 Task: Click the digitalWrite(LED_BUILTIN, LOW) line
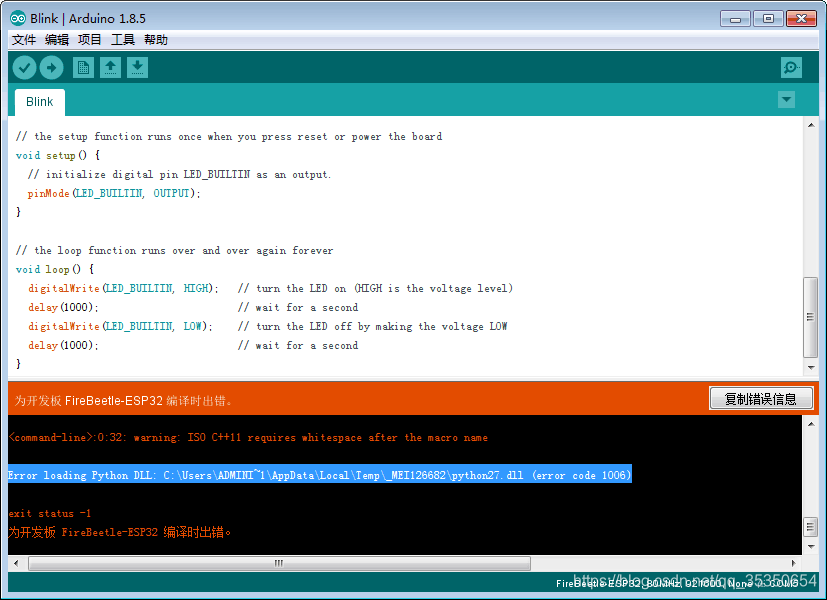(x=120, y=326)
